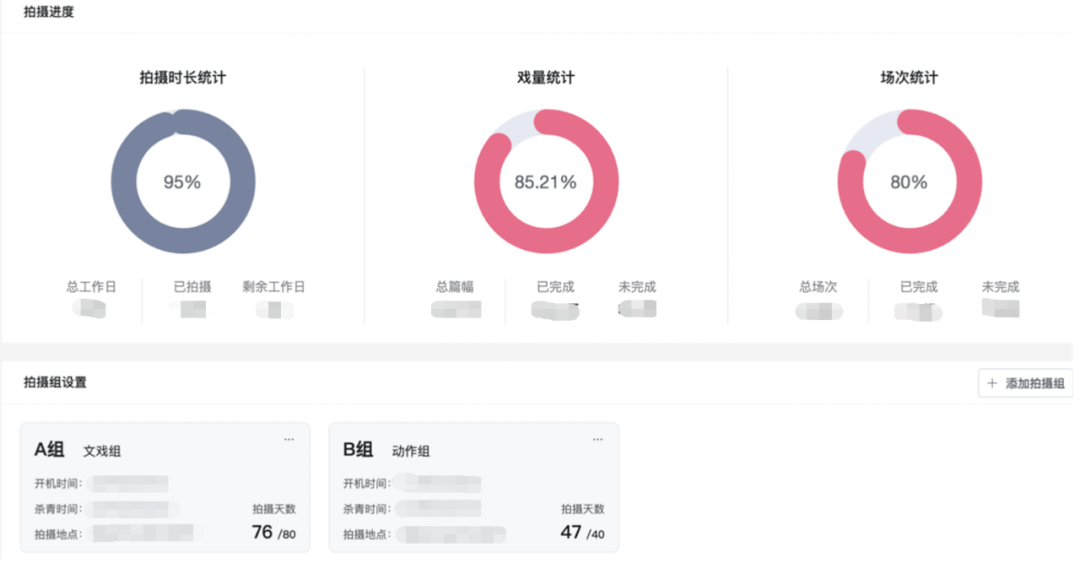This screenshot has height=585, width=1080.
Task: Click the 拍摄进度 section heading
Action: (49, 13)
